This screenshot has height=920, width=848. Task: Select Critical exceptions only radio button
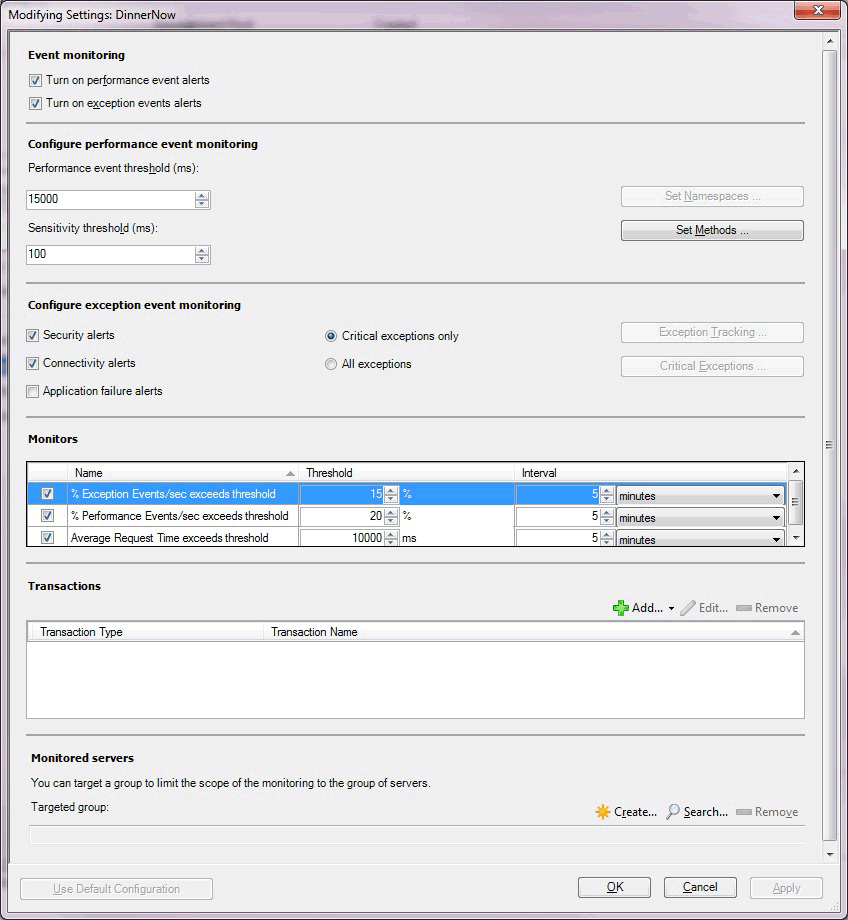pos(331,336)
